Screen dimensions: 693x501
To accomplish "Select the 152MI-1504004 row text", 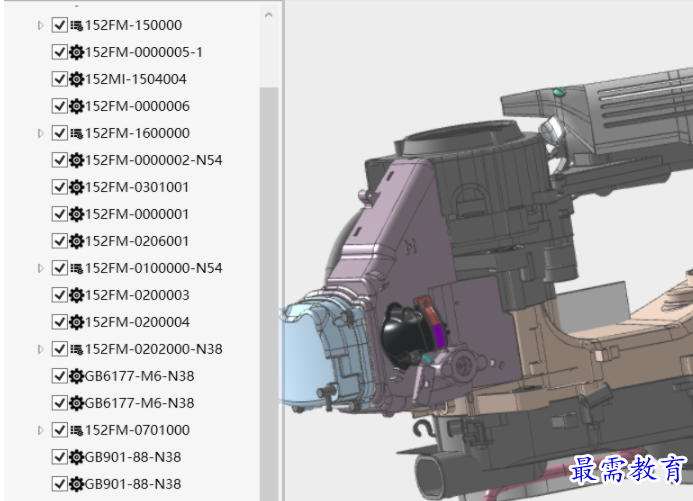I will tap(136, 80).
